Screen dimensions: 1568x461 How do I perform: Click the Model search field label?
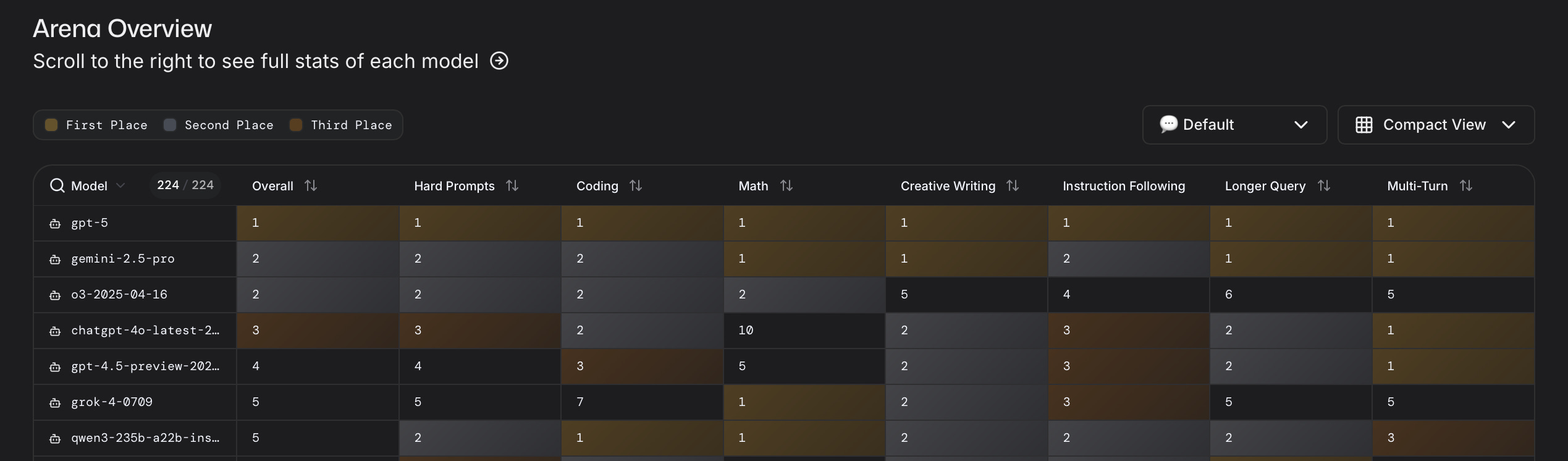point(89,185)
